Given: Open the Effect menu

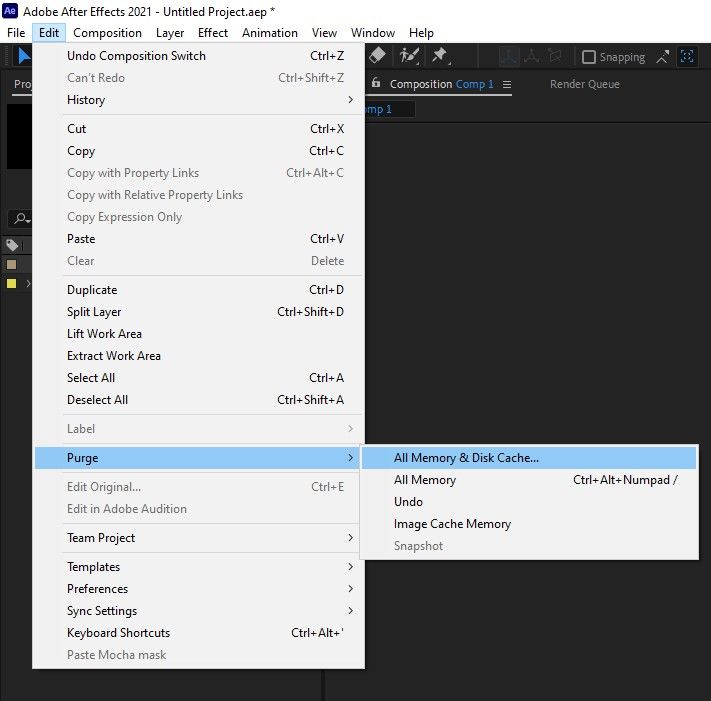Looking at the screenshot, I should tap(213, 33).
